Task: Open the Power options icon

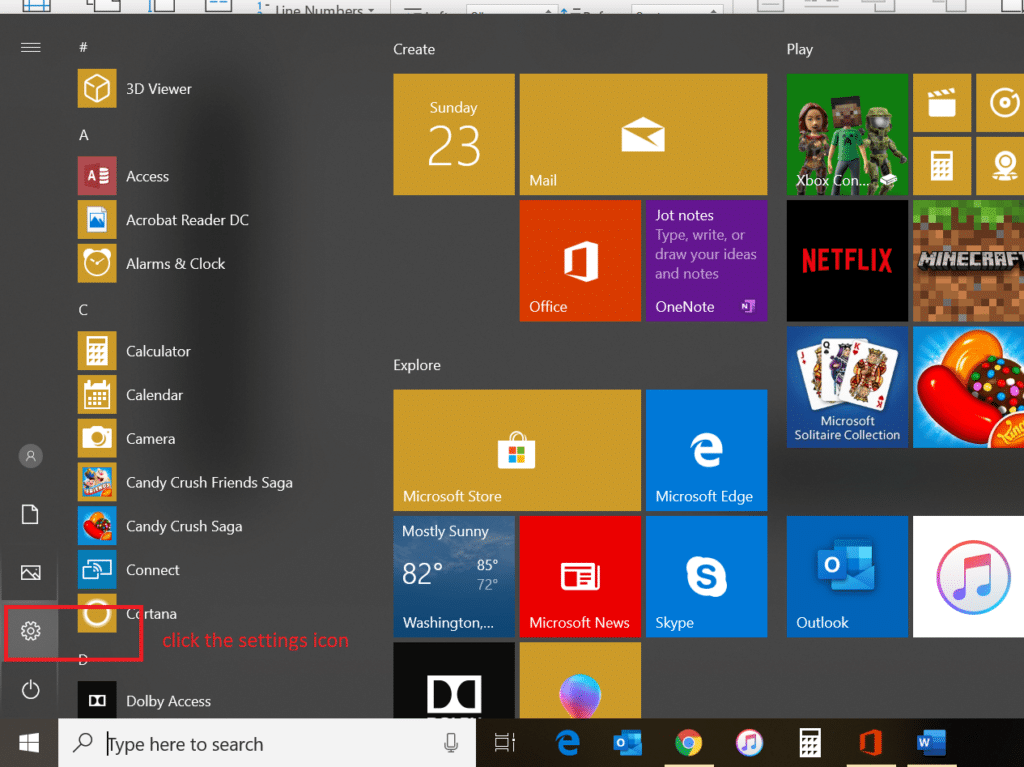Action: 30,689
